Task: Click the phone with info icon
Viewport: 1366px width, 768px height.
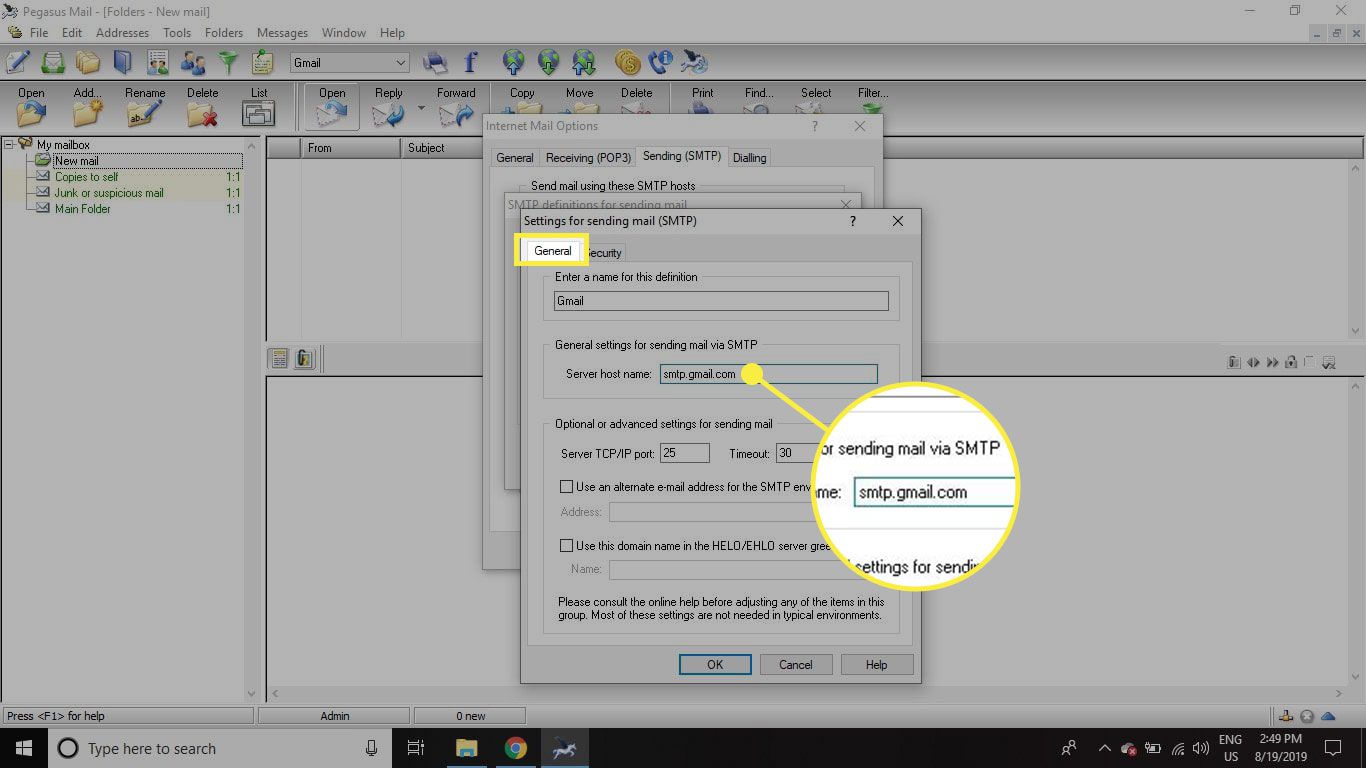Action: [661, 62]
